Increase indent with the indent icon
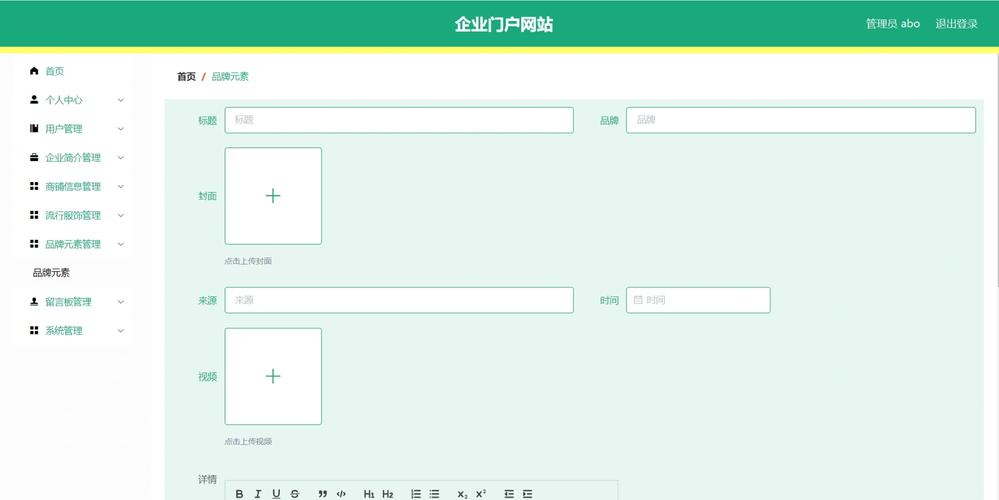The image size is (999, 500). [528, 494]
